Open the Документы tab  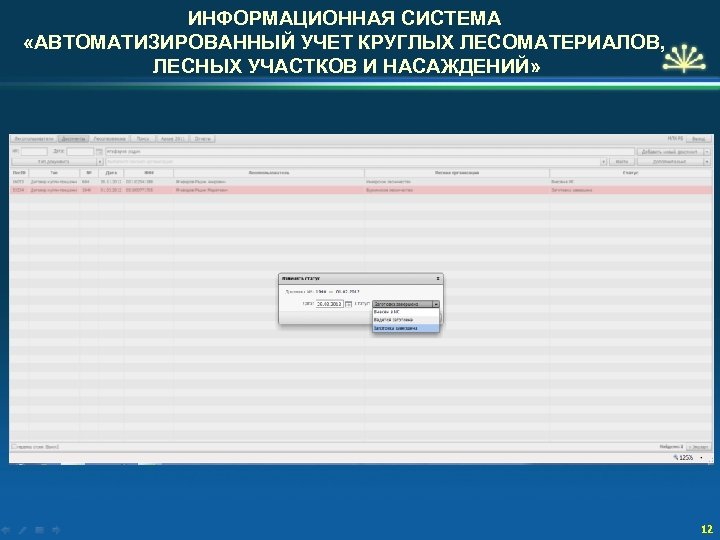[x=73, y=139]
